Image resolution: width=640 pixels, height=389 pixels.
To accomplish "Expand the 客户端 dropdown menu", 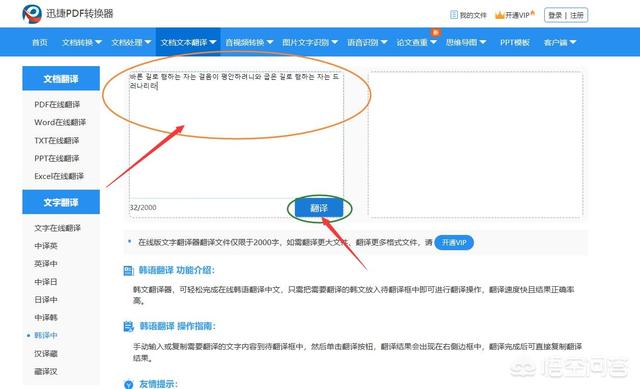I will coord(560,42).
